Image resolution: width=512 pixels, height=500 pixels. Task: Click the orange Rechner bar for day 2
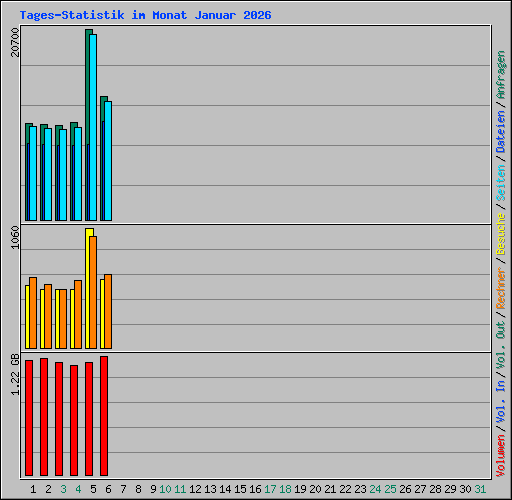48,317
